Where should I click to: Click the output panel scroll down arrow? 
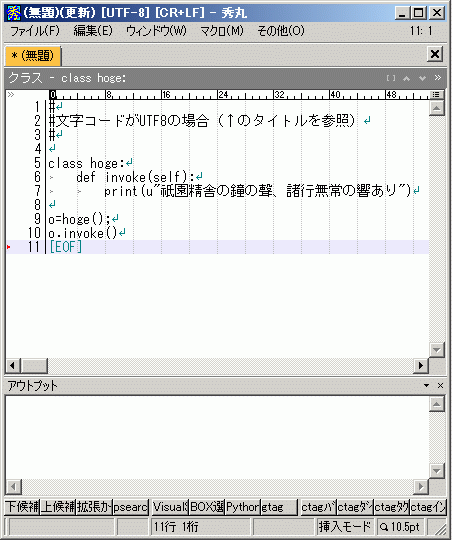[x=436, y=471]
